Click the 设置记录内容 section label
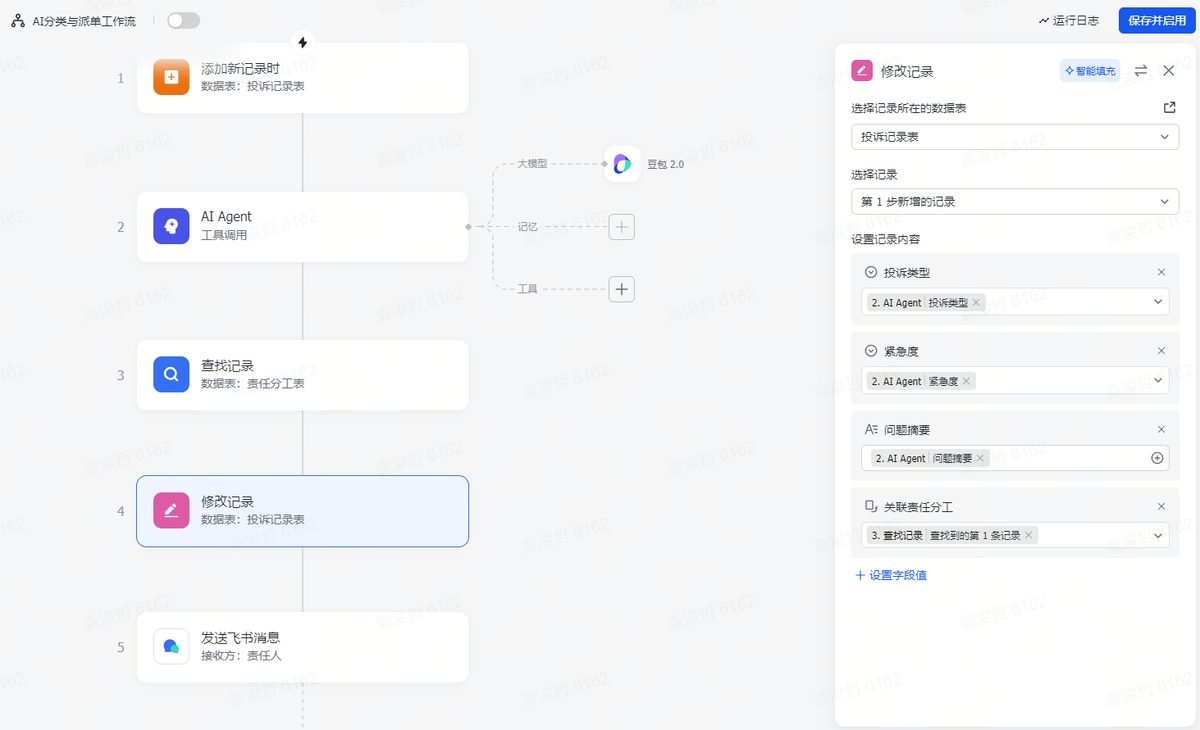The image size is (1200, 730). (x=886, y=239)
